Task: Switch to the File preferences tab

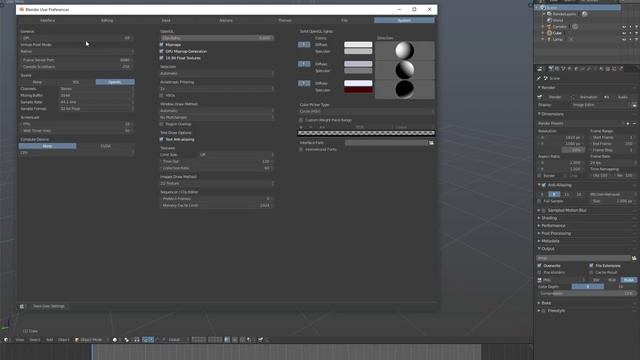Action: coord(344,20)
